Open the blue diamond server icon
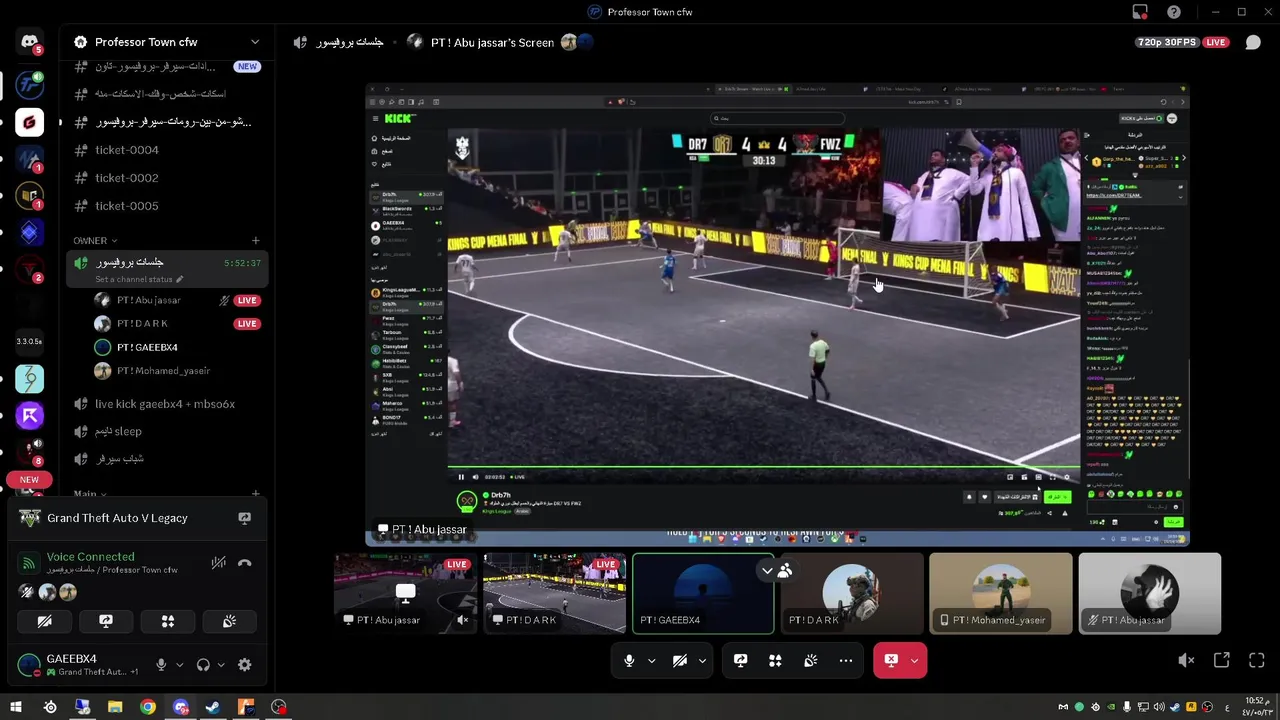 coord(29,233)
